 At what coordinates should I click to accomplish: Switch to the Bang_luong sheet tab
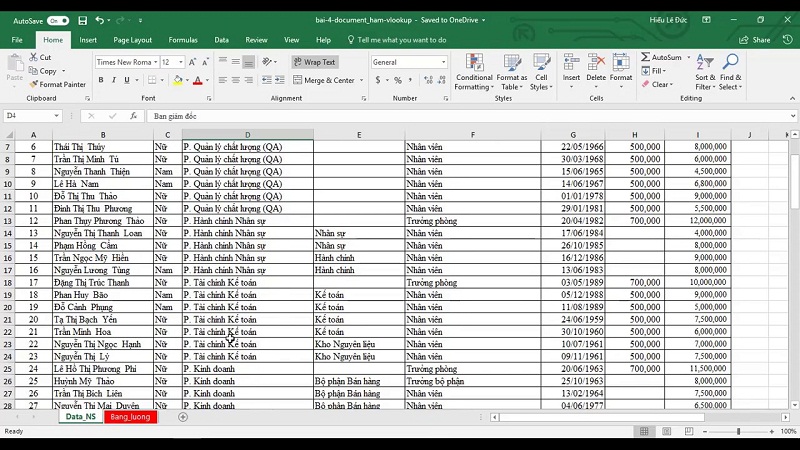tap(130, 417)
